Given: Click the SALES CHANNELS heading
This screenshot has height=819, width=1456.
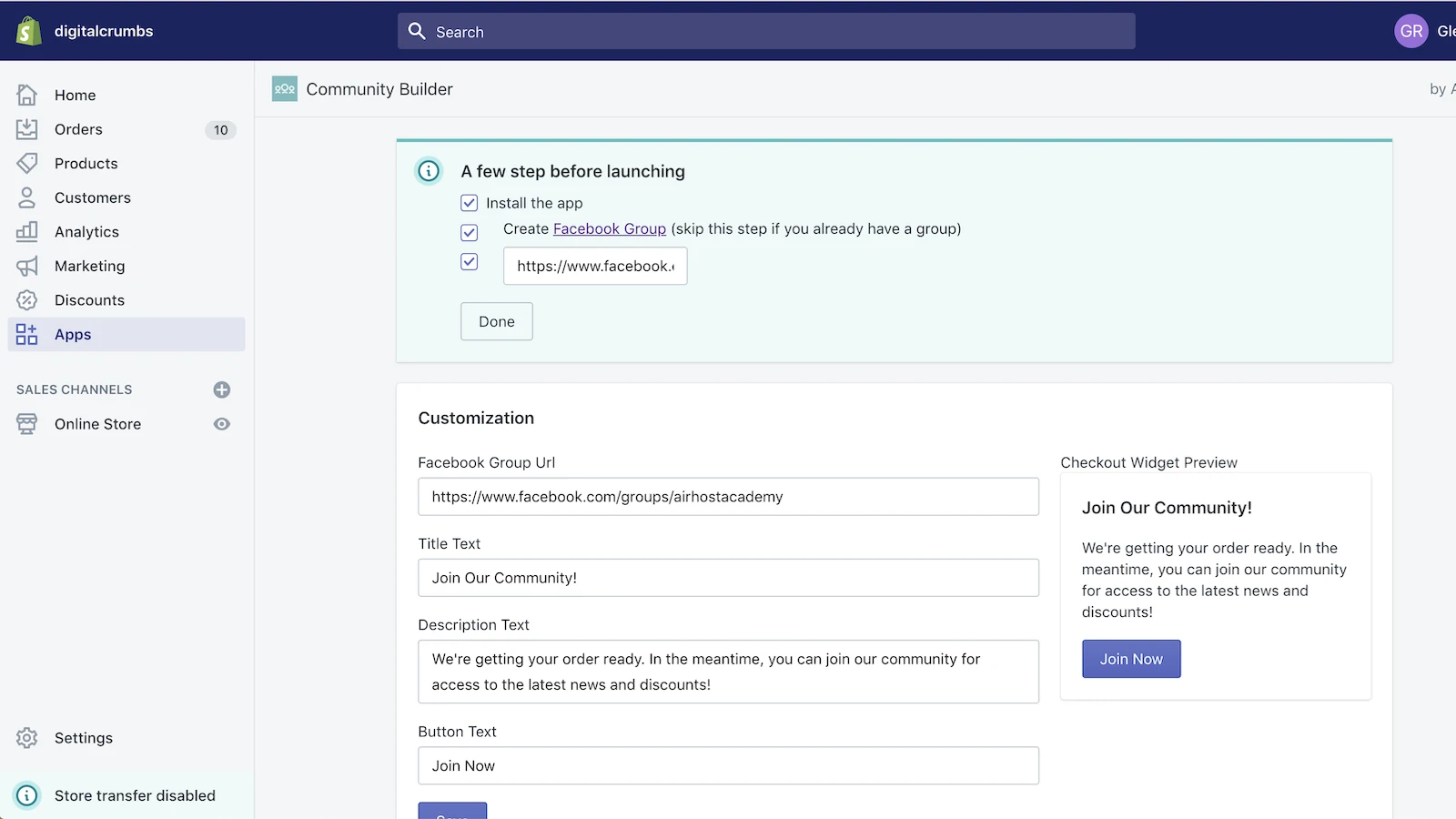Looking at the screenshot, I should [x=75, y=389].
